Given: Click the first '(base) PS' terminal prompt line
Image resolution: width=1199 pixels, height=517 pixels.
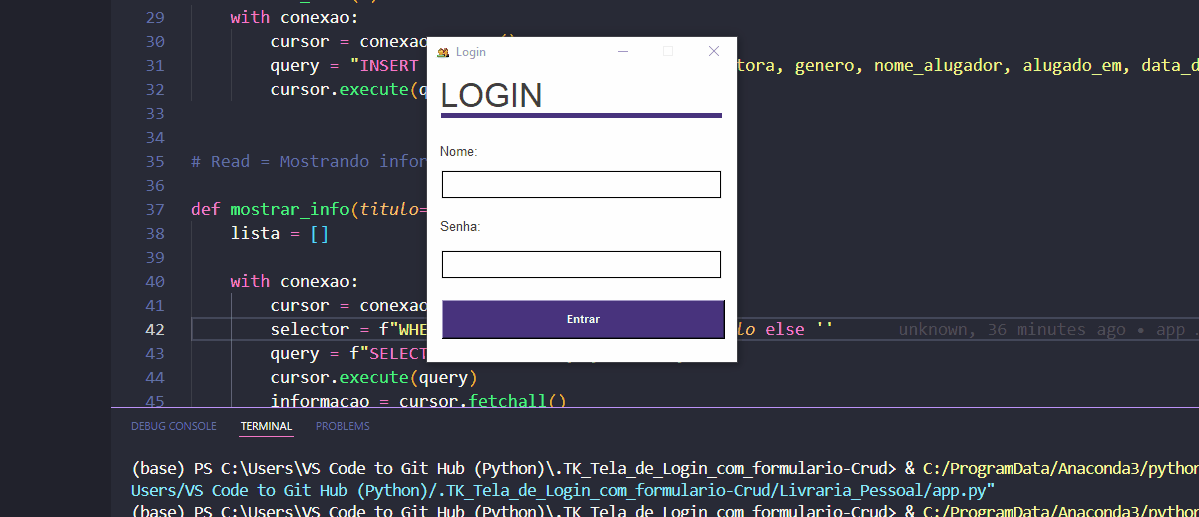Looking at the screenshot, I should click(x=665, y=468).
